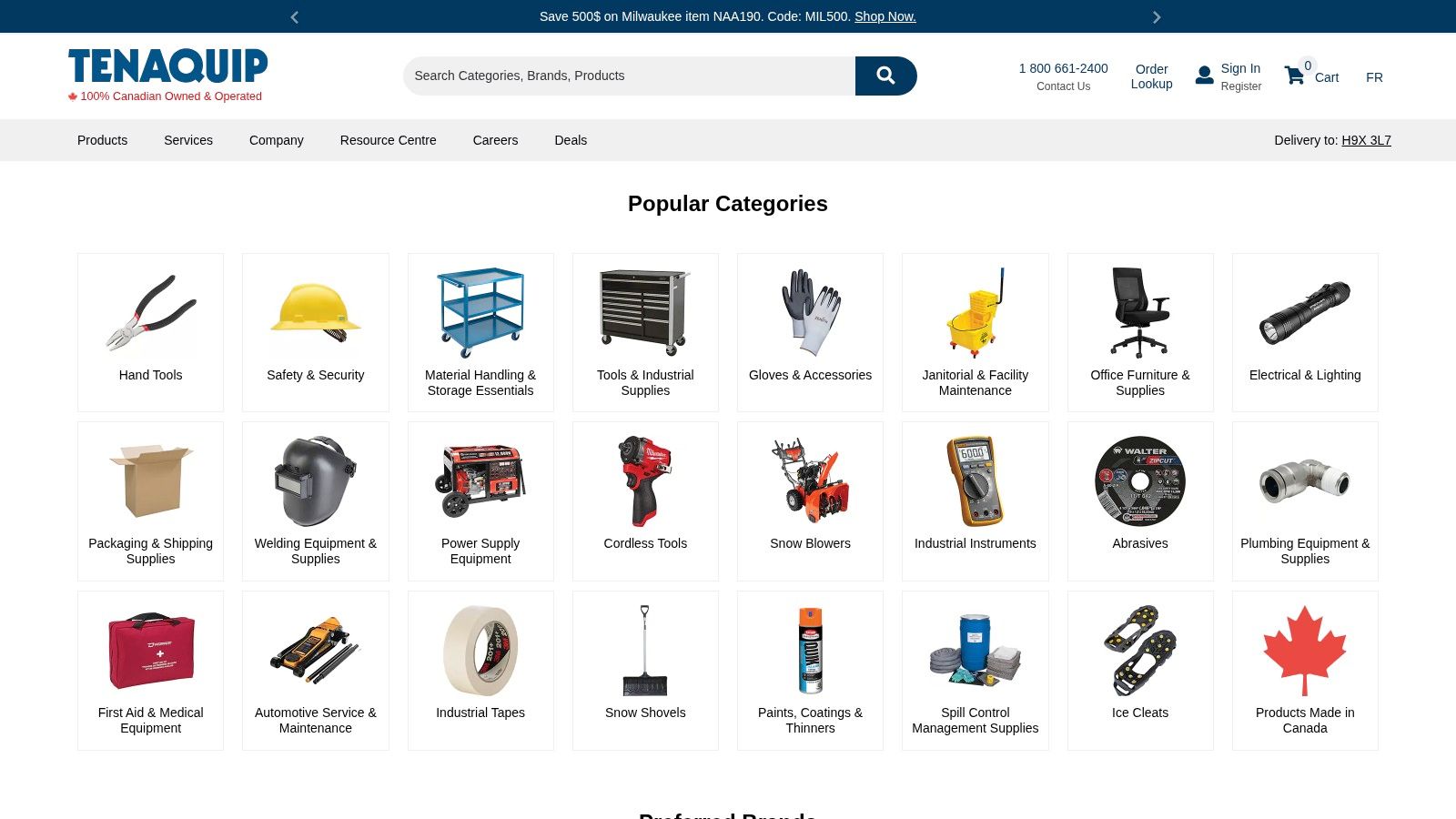This screenshot has width=1456, height=819.
Task: Click the Shop Now promo link
Action: pos(885,16)
